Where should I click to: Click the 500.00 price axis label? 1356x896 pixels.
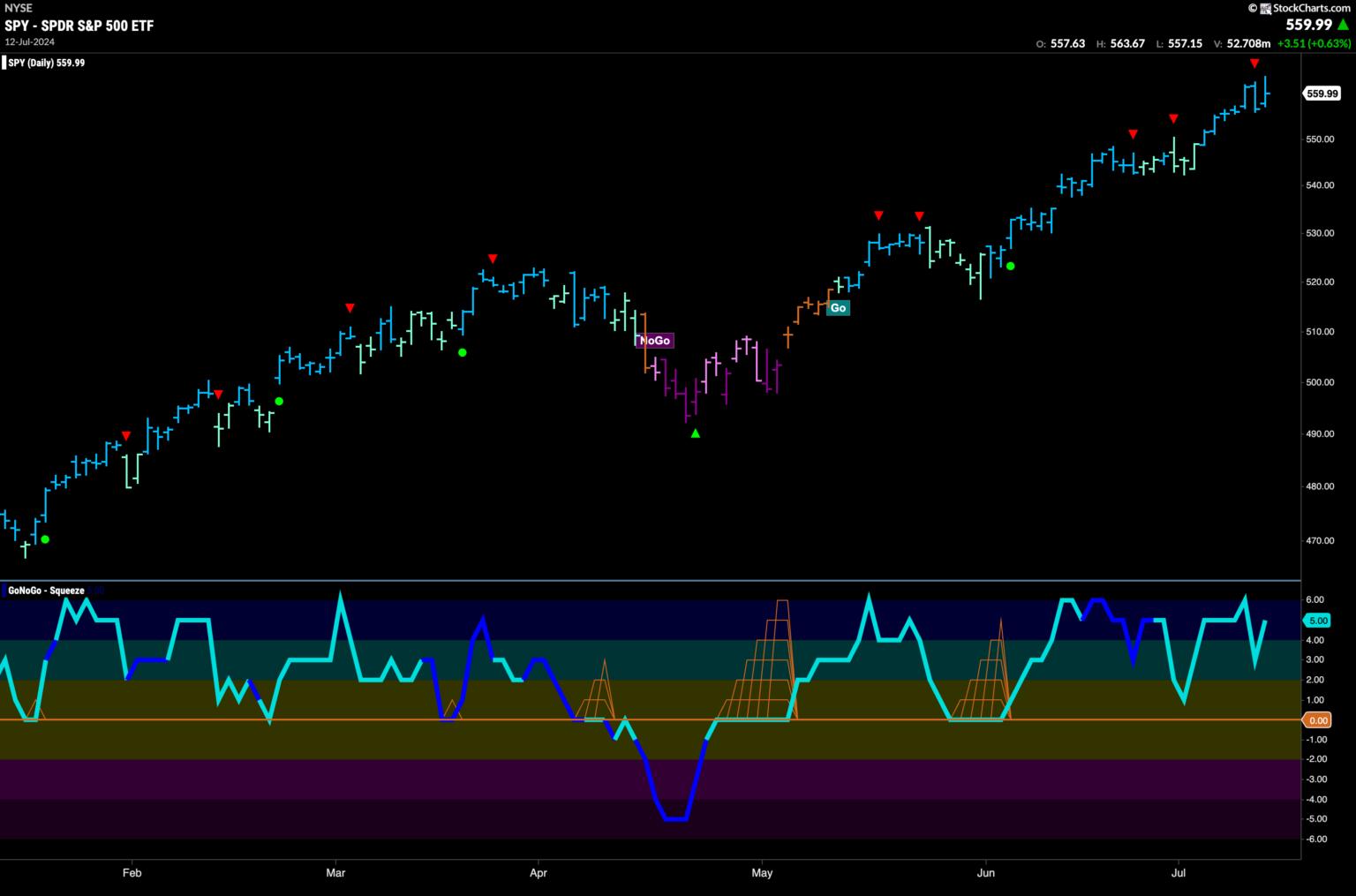pos(1320,383)
